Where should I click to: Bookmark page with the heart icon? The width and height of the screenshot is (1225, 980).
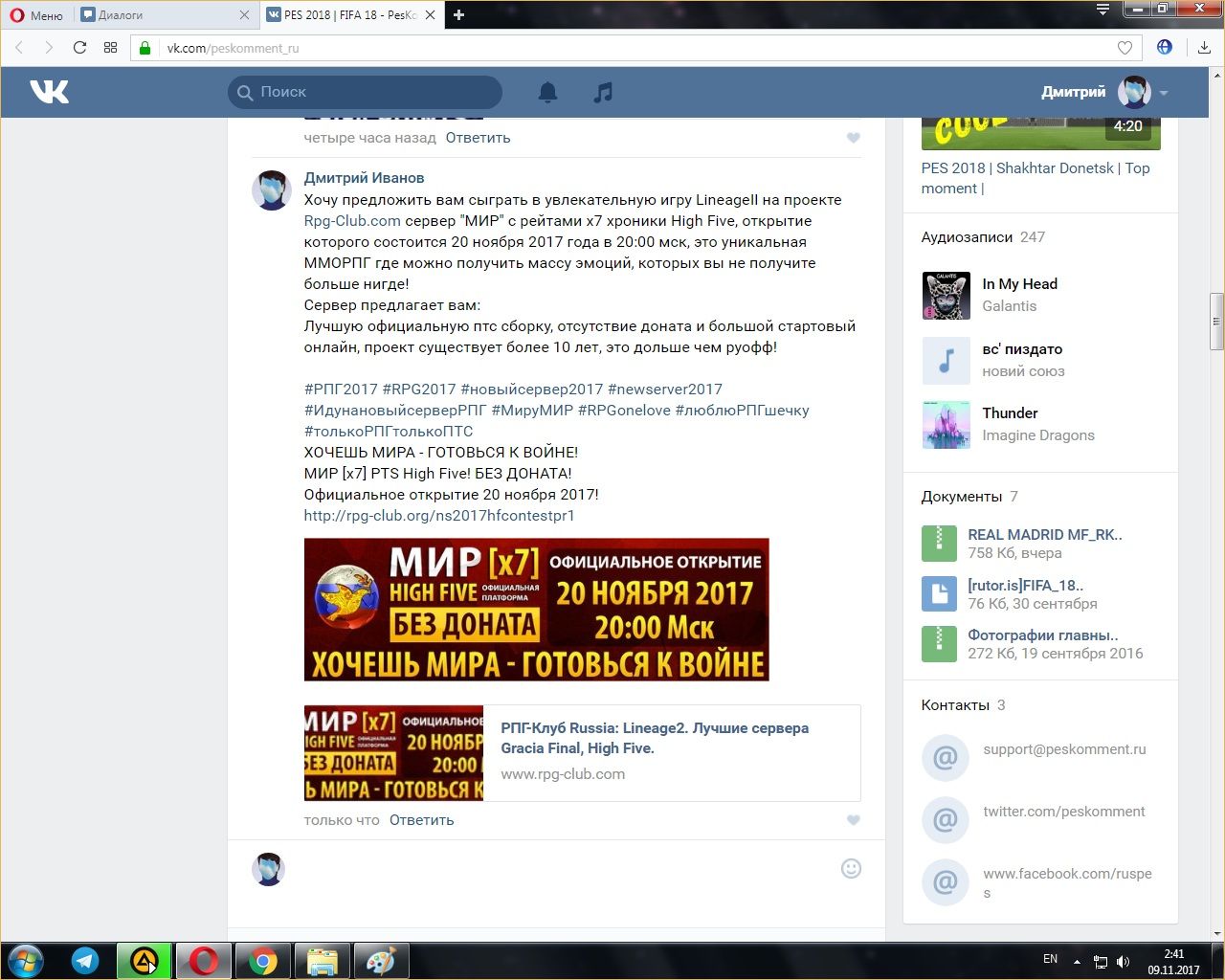pos(1125,48)
